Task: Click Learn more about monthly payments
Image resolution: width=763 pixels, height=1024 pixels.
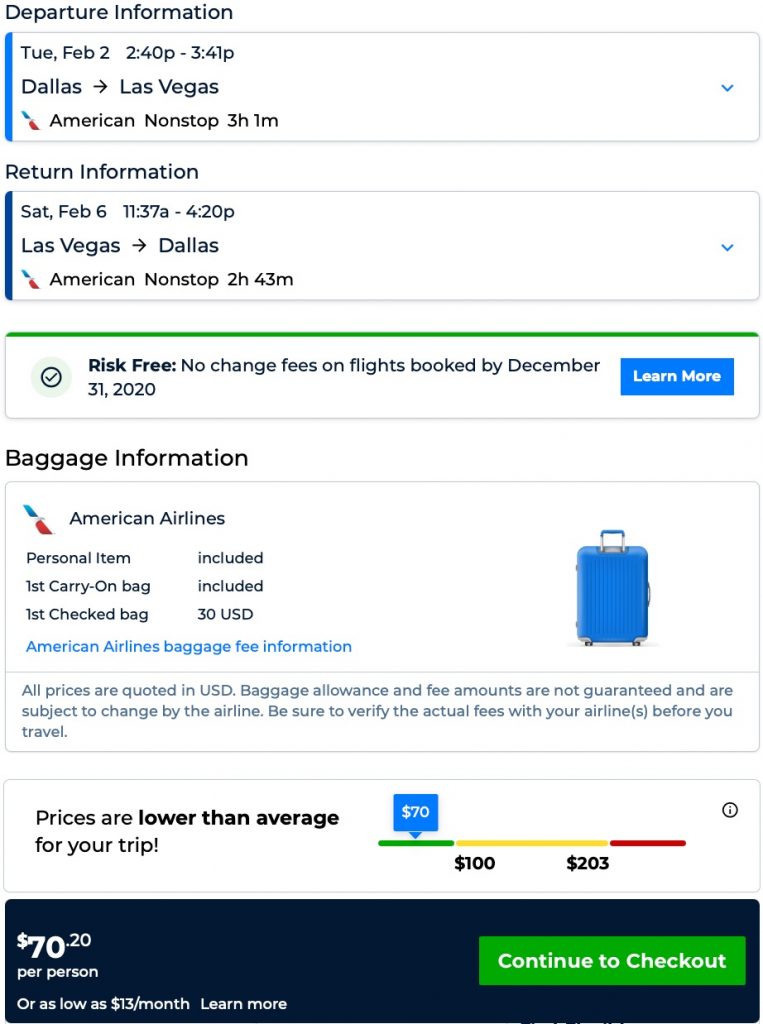Action: click(243, 1004)
